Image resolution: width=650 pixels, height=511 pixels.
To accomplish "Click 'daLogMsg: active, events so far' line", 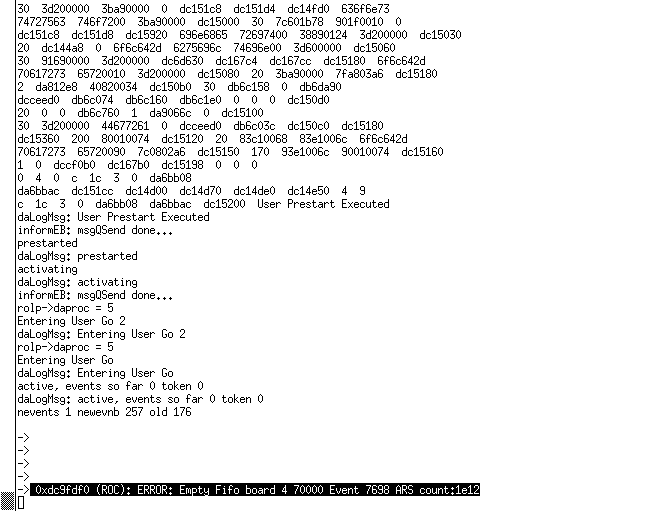I will pos(140,399).
